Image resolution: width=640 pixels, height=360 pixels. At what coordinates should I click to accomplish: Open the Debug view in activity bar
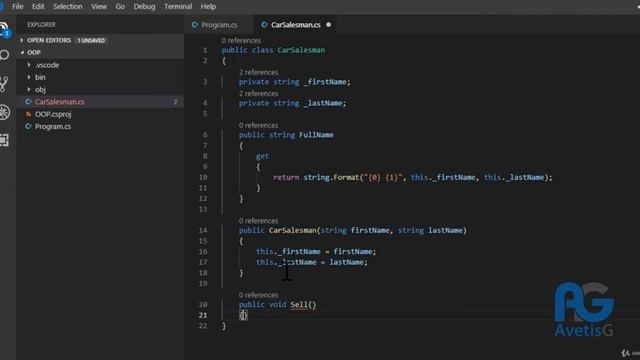point(4,112)
